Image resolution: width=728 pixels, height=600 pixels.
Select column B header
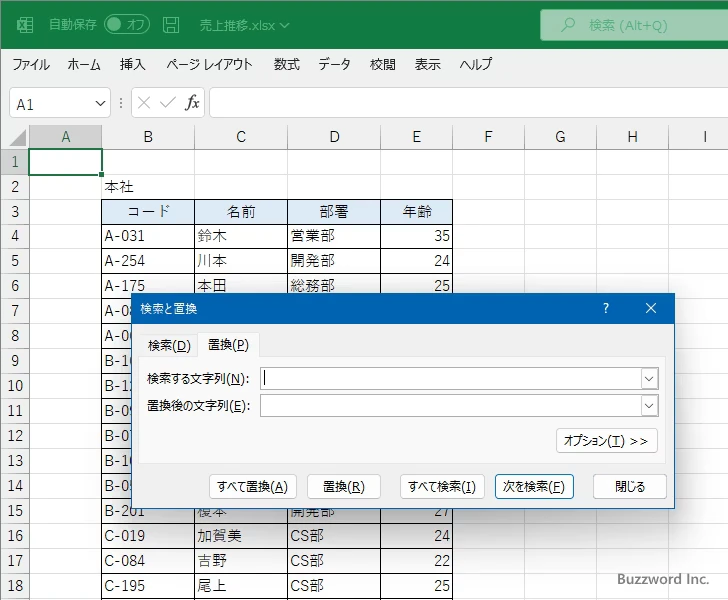coord(148,137)
